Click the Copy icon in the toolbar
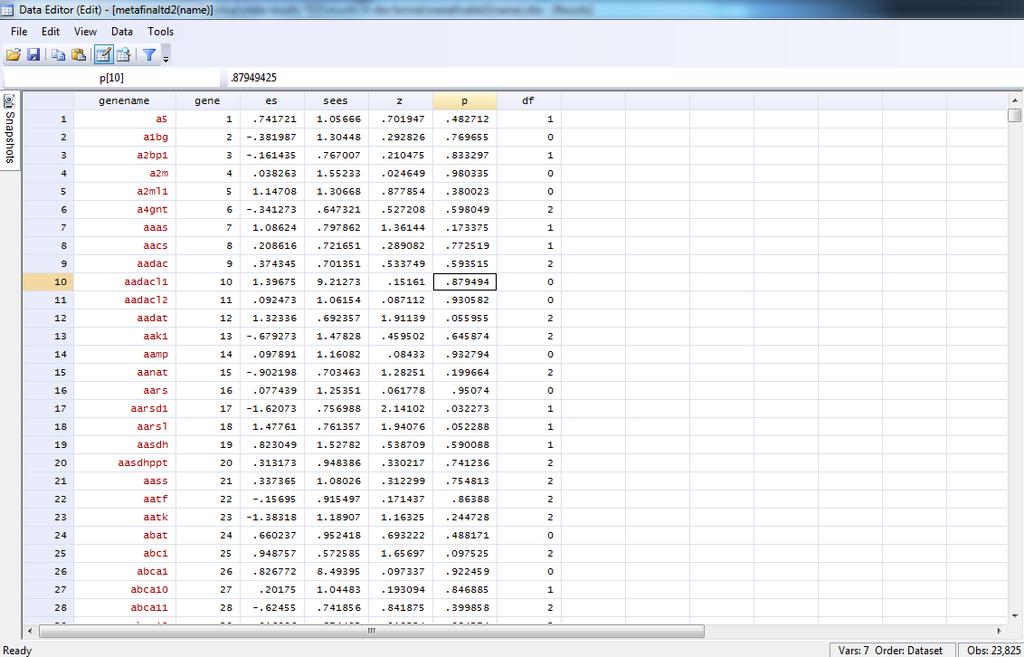The height and width of the screenshot is (657, 1024). click(x=58, y=55)
